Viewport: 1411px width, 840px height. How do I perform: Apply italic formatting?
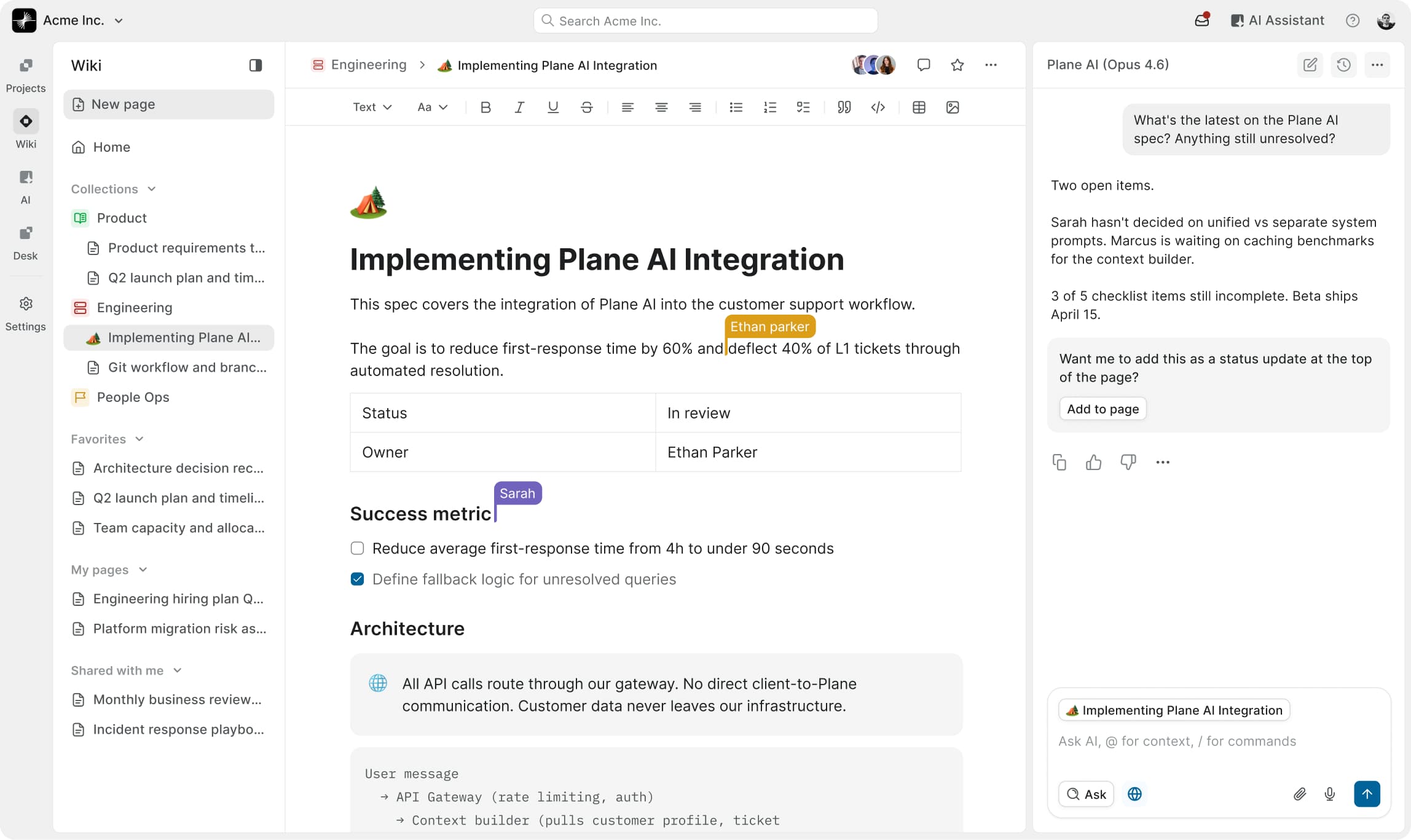pyautogui.click(x=519, y=107)
